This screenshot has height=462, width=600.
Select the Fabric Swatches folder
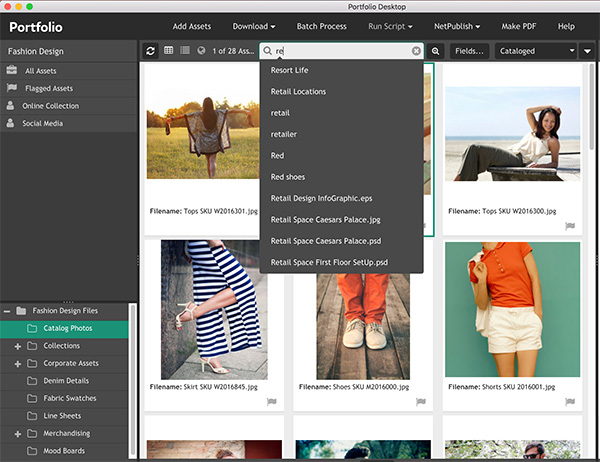(64, 399)
